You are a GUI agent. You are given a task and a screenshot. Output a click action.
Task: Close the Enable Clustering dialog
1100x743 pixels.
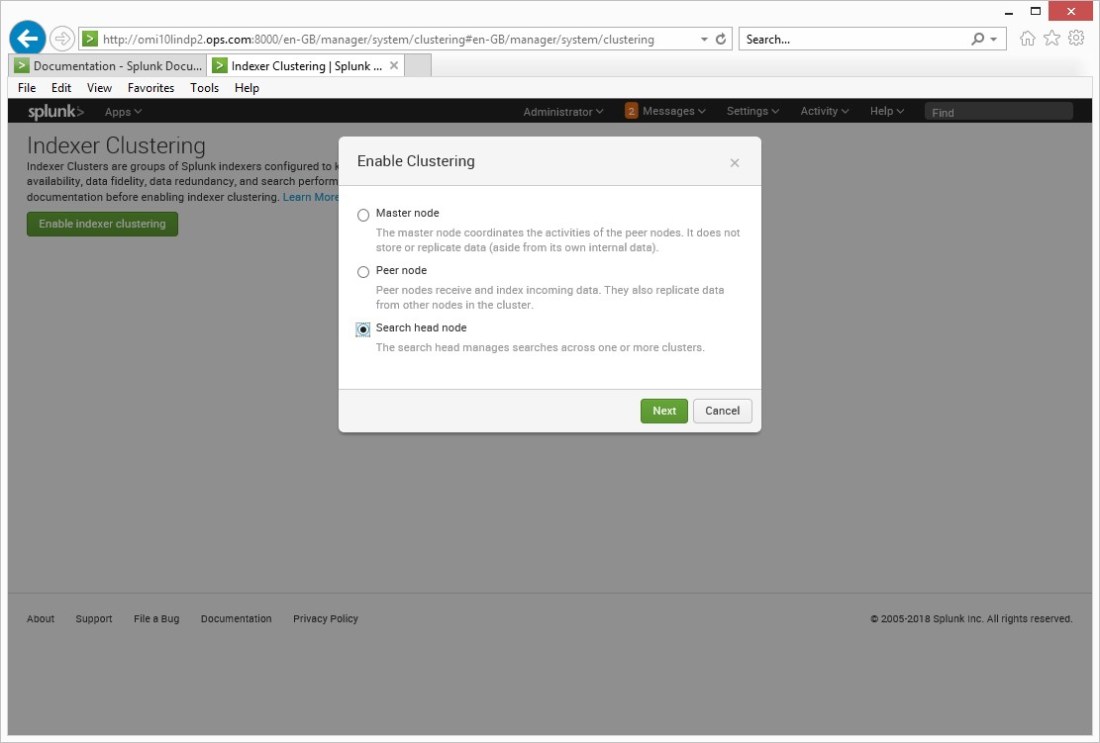(x=735, y=161)
